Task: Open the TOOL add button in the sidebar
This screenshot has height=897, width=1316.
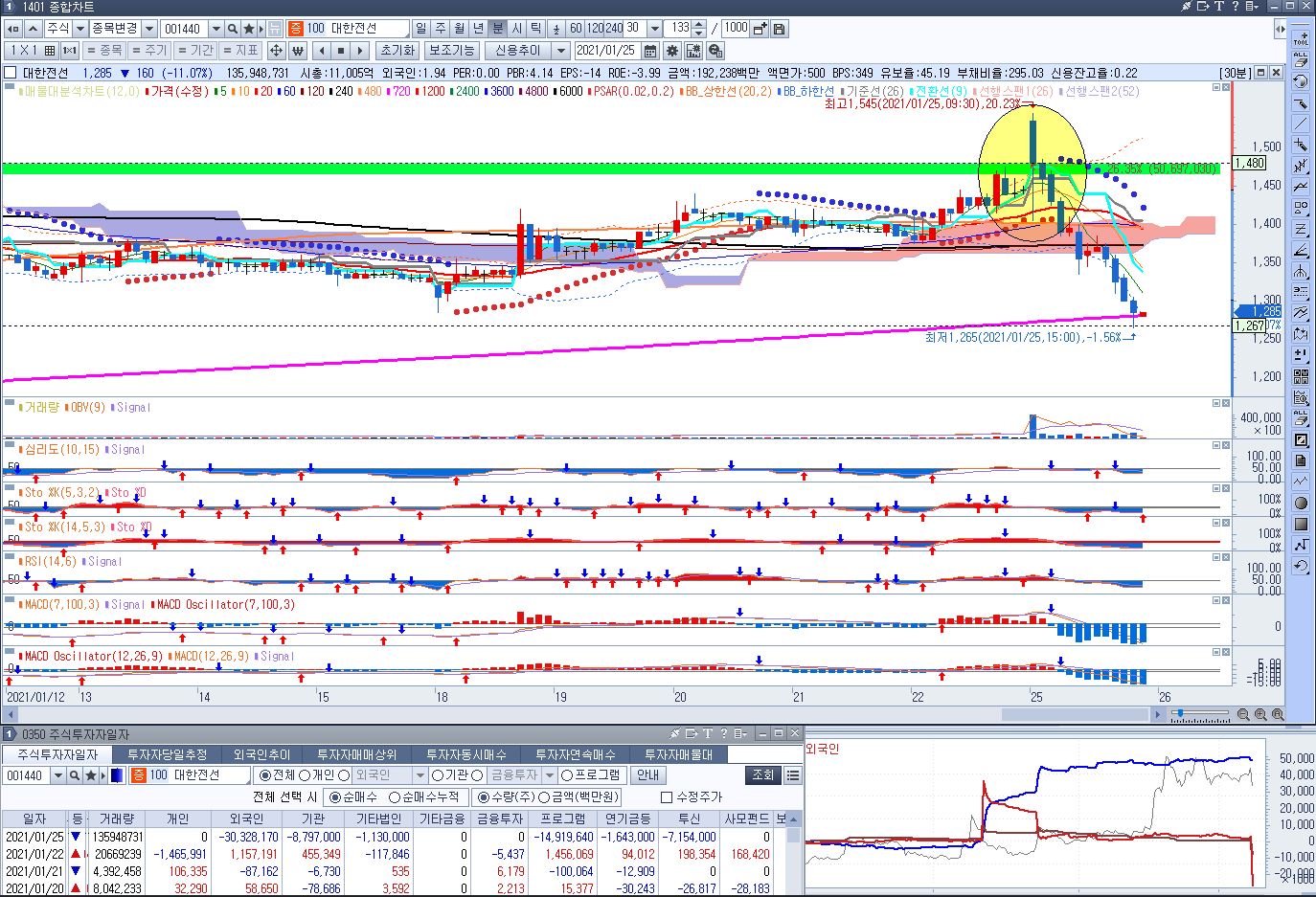Action: (1301, 39)
